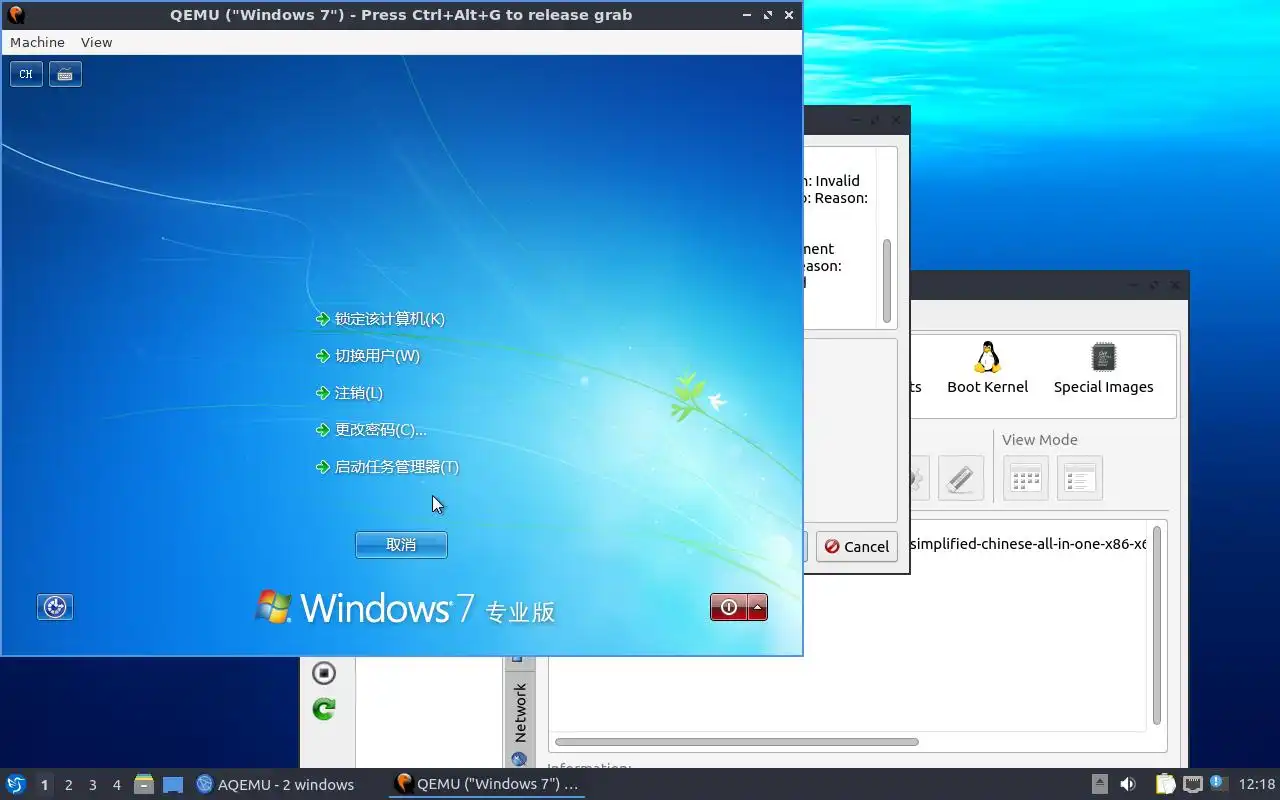Select the change password option (C)

point(380,430)
